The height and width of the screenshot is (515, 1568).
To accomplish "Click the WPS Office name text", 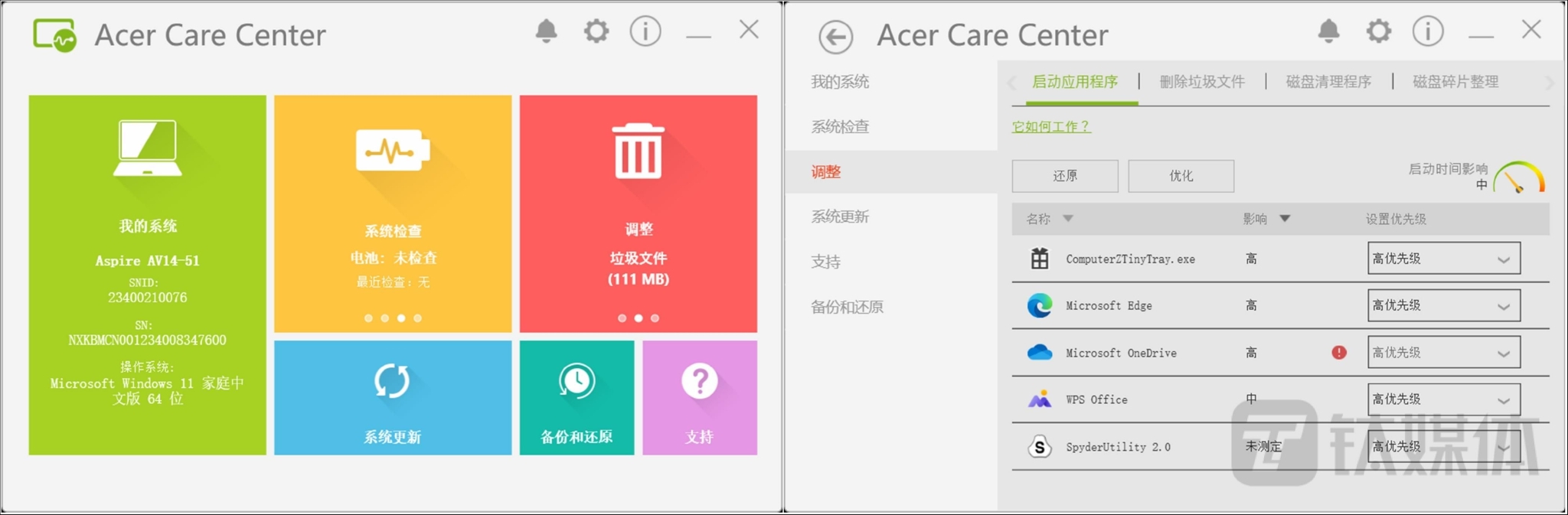I will 1096,399.
